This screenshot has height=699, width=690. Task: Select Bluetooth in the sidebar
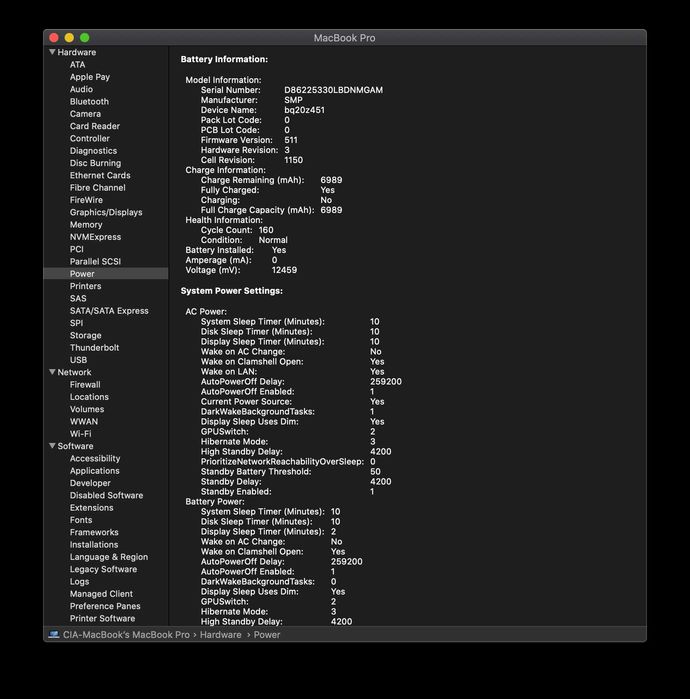click(89, 102)
